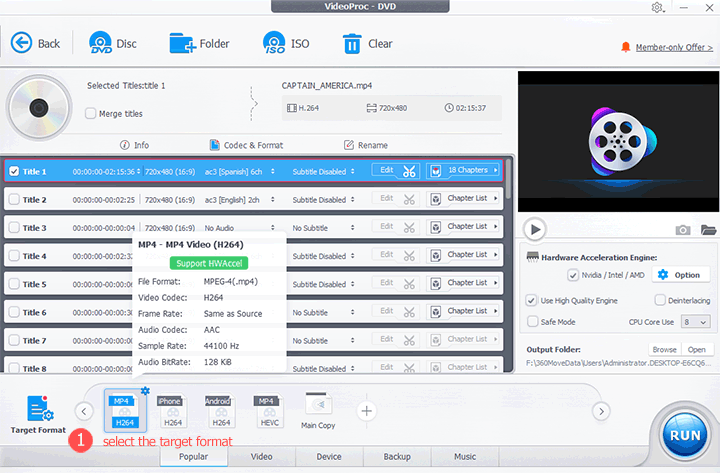The image size is (720, 473).
Task: Enable the Merge titles checkbox
Action: tap(92, 114)
